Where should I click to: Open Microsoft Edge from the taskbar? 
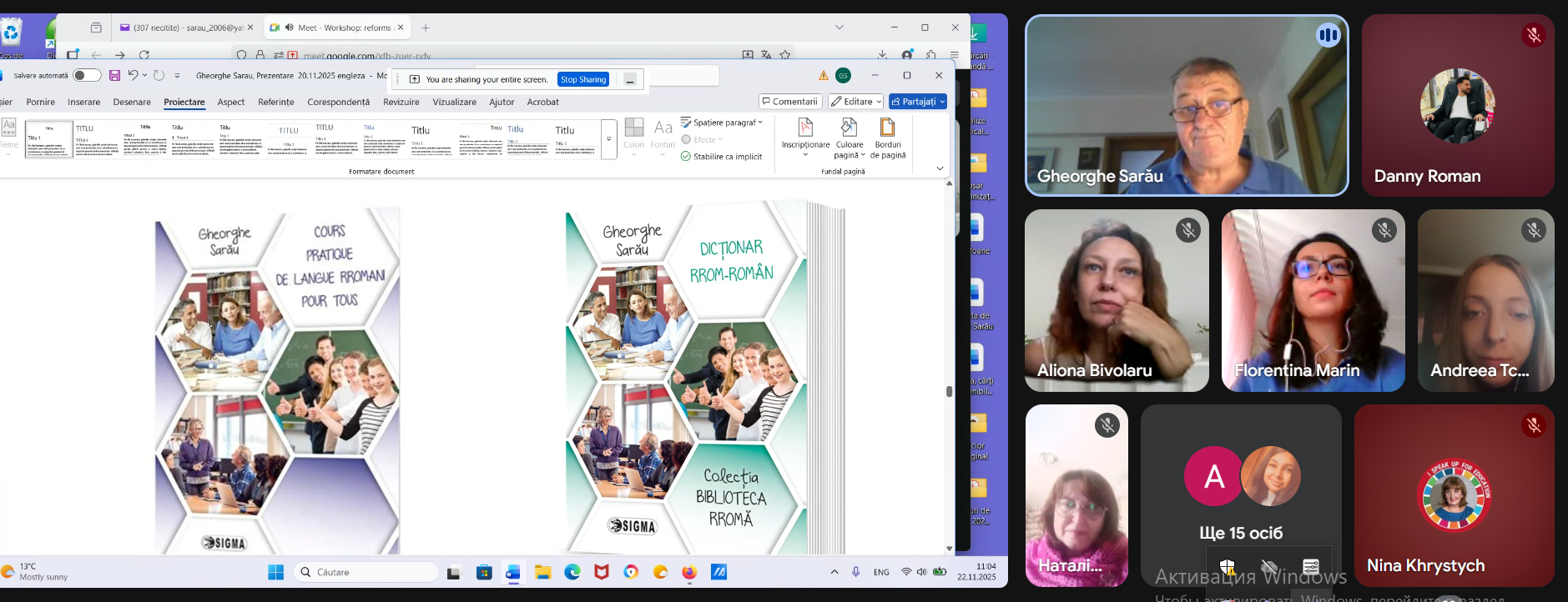572,572
